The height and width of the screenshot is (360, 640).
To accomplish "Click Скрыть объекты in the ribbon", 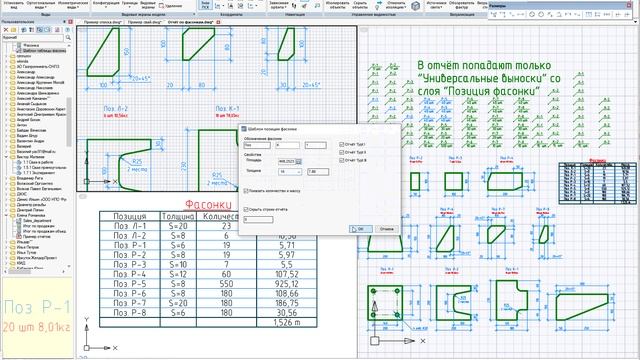I will 360,4.
